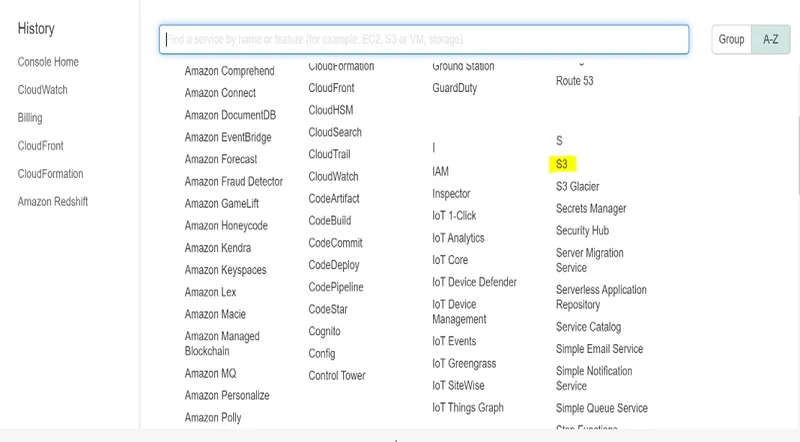Open Console Home from History
The image size is (800, 442).
pyautogui.click(x=48, y=62)
